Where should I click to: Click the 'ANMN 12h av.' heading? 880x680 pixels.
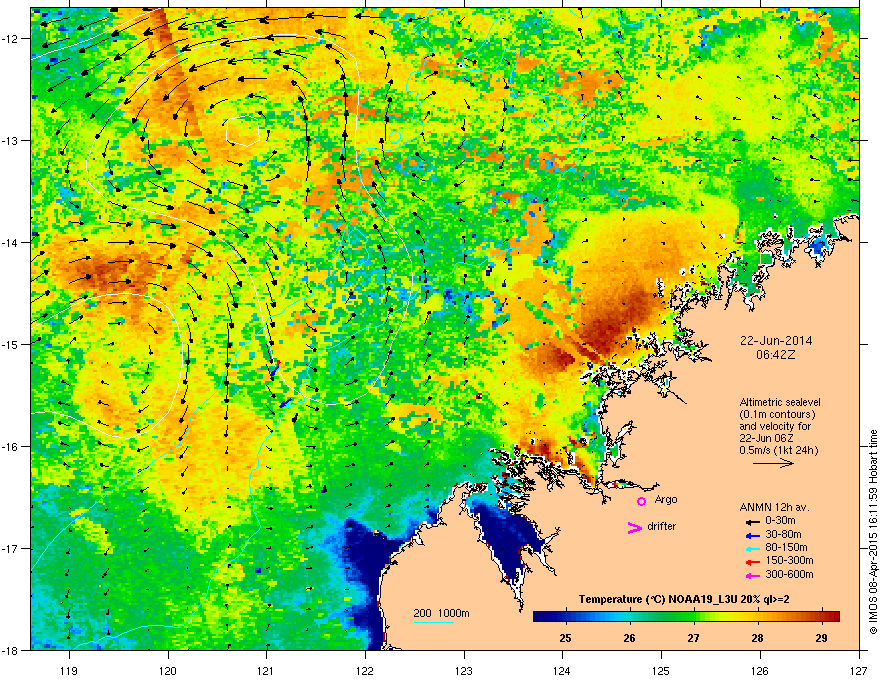click(774, 508)
